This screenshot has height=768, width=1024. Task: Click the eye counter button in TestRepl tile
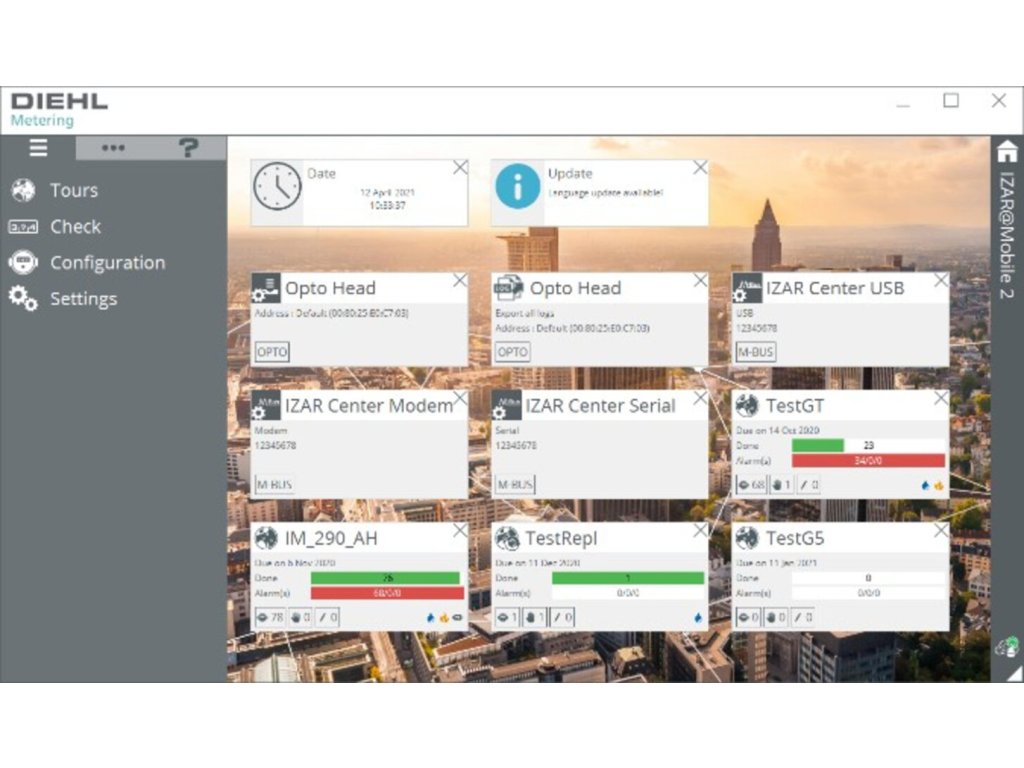click(x=507, y=618)
